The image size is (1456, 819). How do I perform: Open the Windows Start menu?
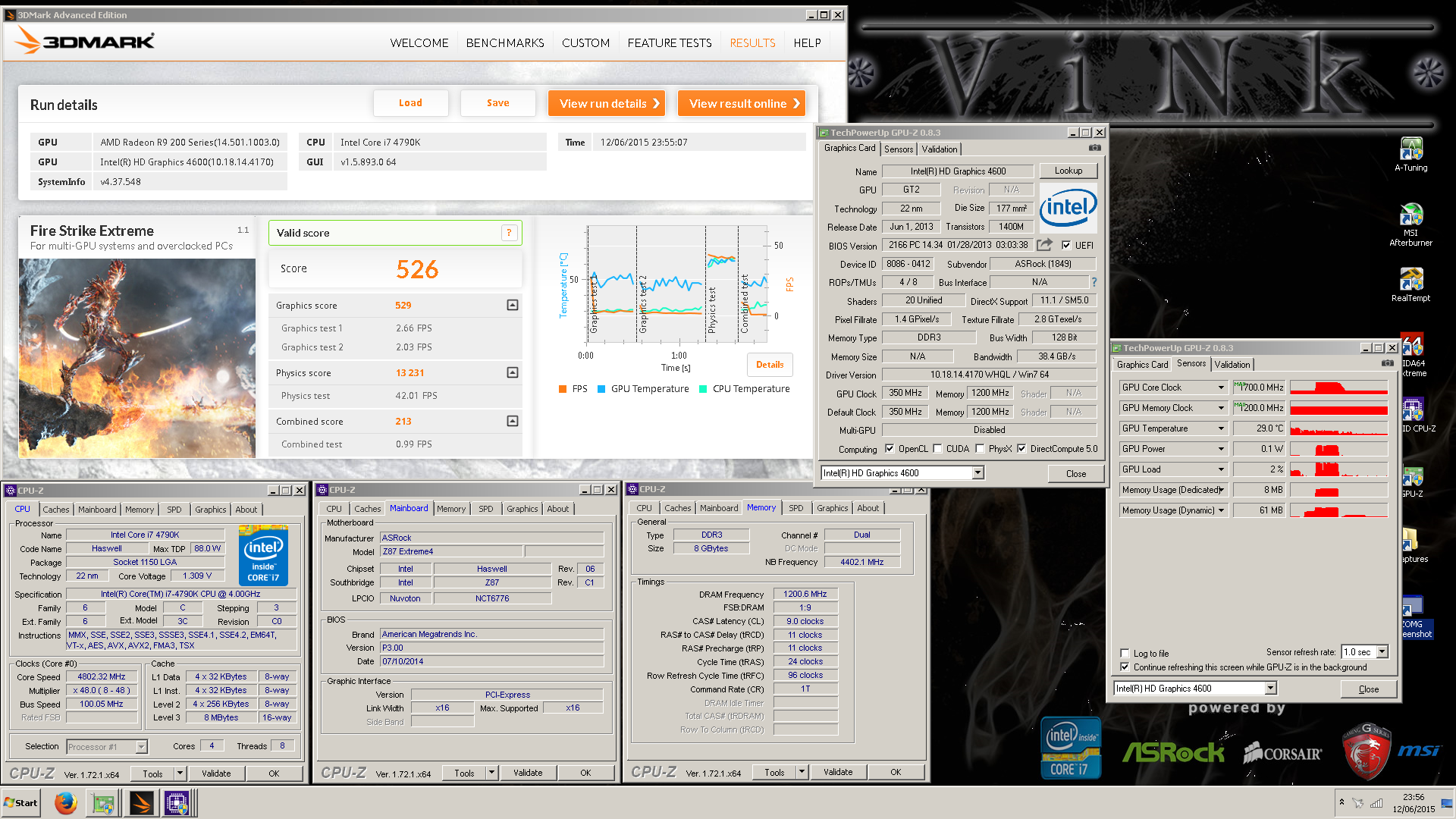[21, 802]
